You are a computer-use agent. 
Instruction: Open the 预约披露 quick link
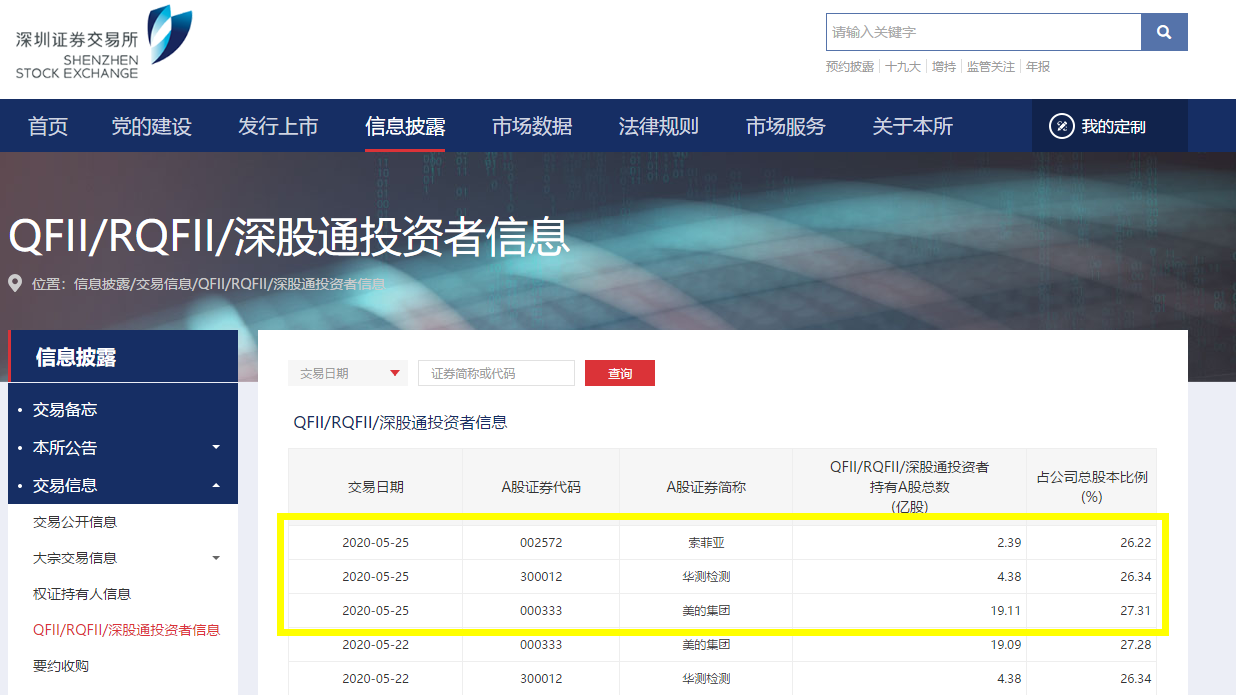point(850,67)
